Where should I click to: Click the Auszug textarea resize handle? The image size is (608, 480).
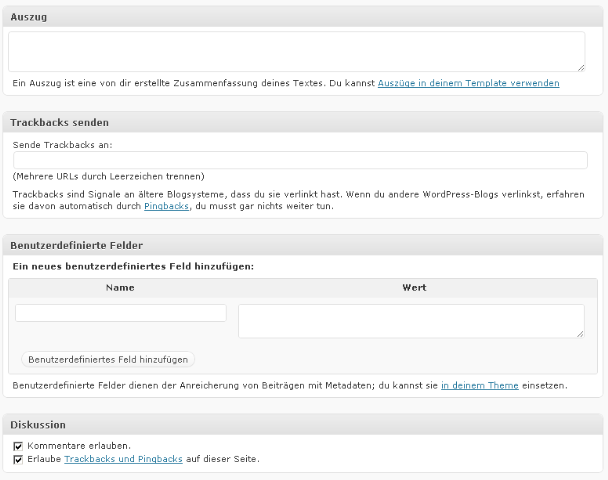tap(580, 68)
